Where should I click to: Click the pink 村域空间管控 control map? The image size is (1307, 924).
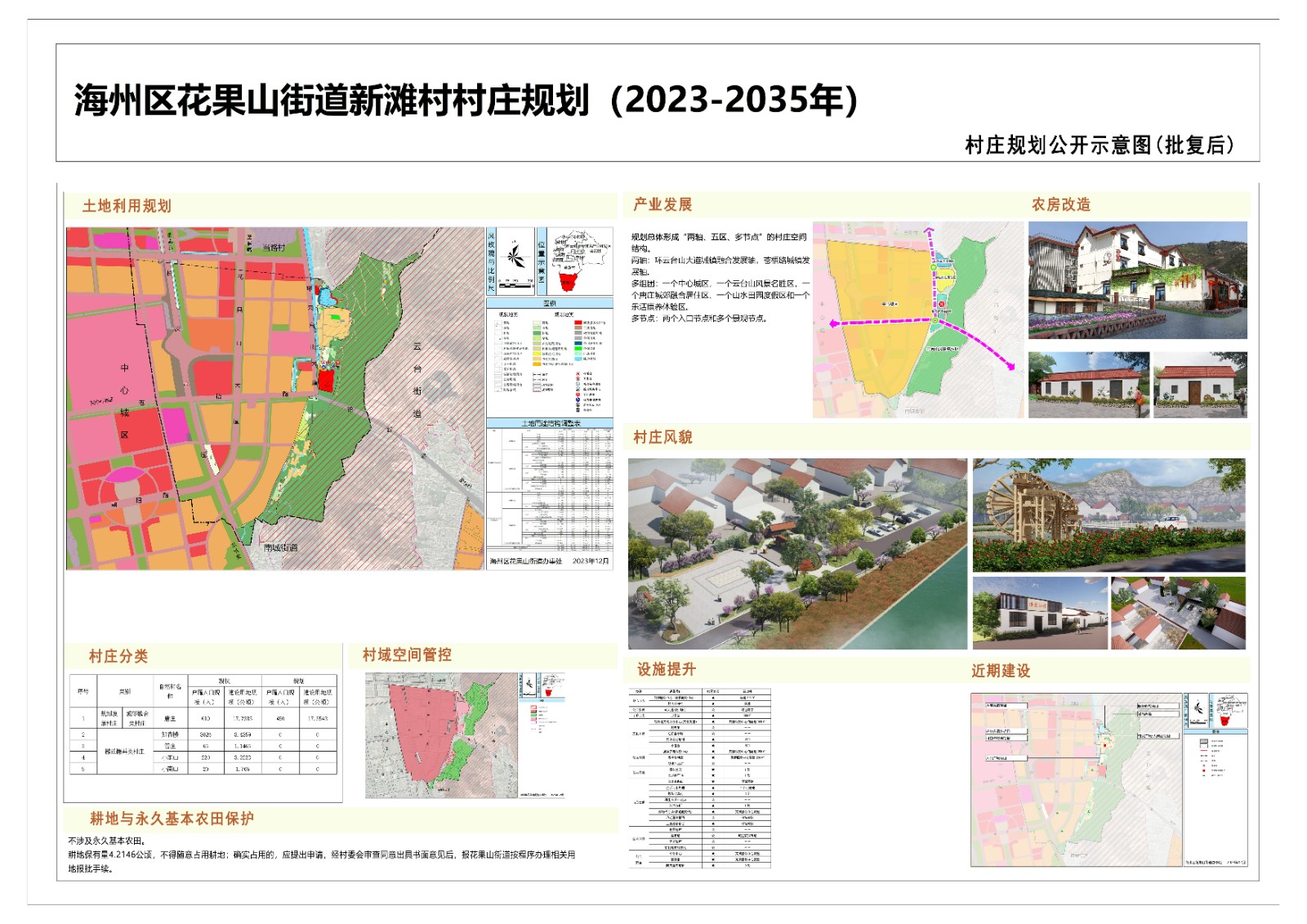point(441,735)
